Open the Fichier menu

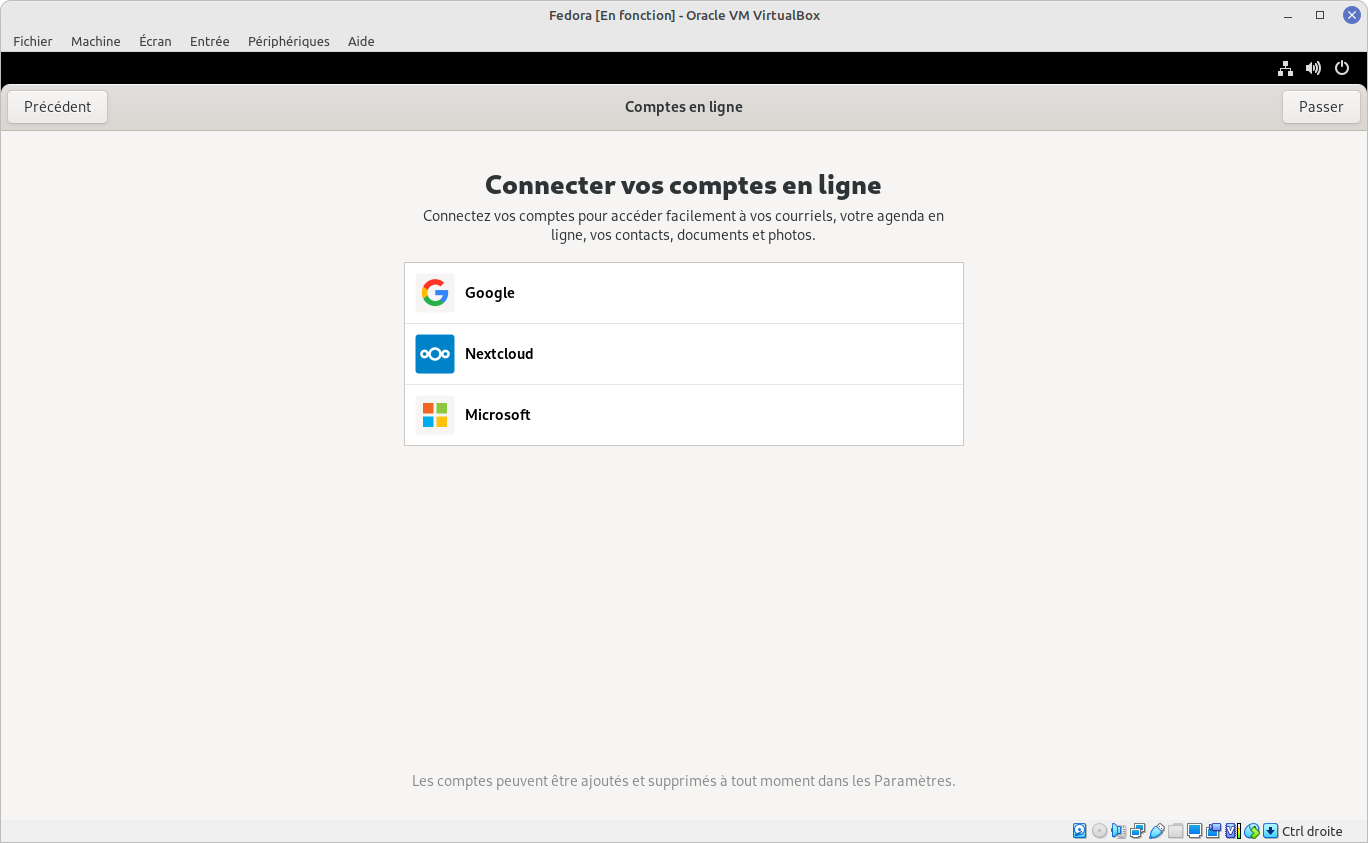[x=33, y=41]
